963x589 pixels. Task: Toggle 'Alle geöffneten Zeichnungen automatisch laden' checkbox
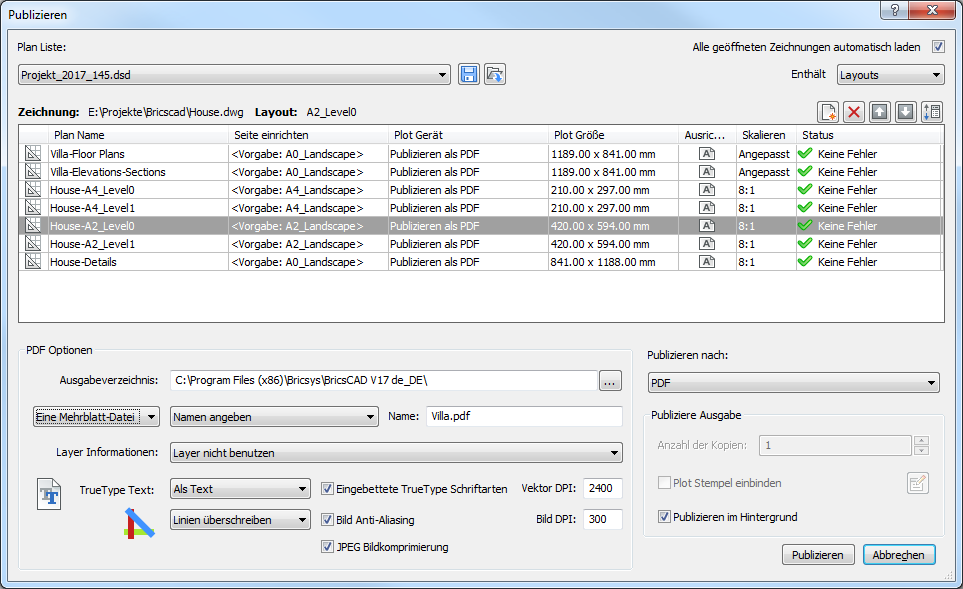[938, 46]
